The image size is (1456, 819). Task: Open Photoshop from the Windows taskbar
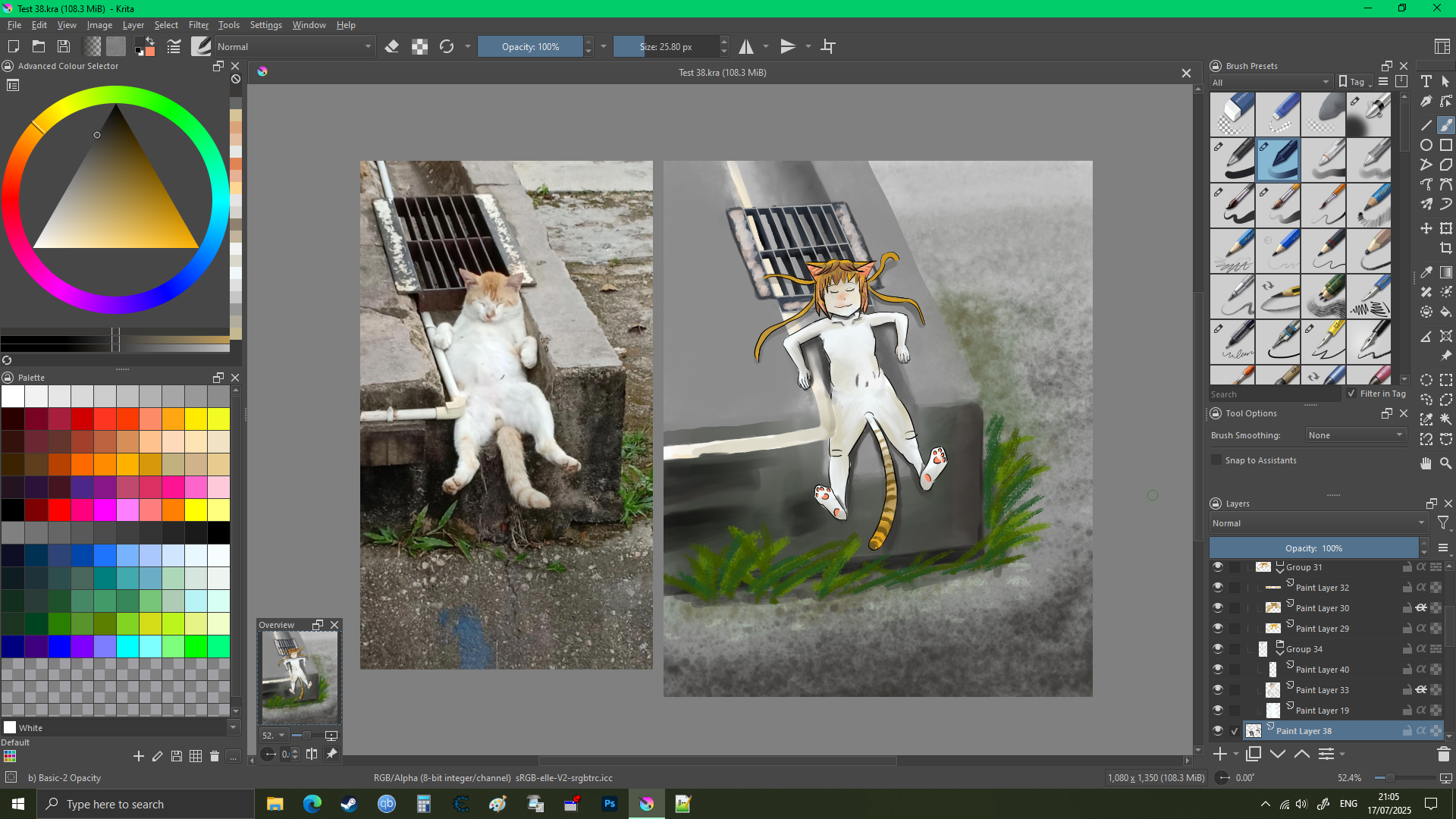(x=610, y=804)
